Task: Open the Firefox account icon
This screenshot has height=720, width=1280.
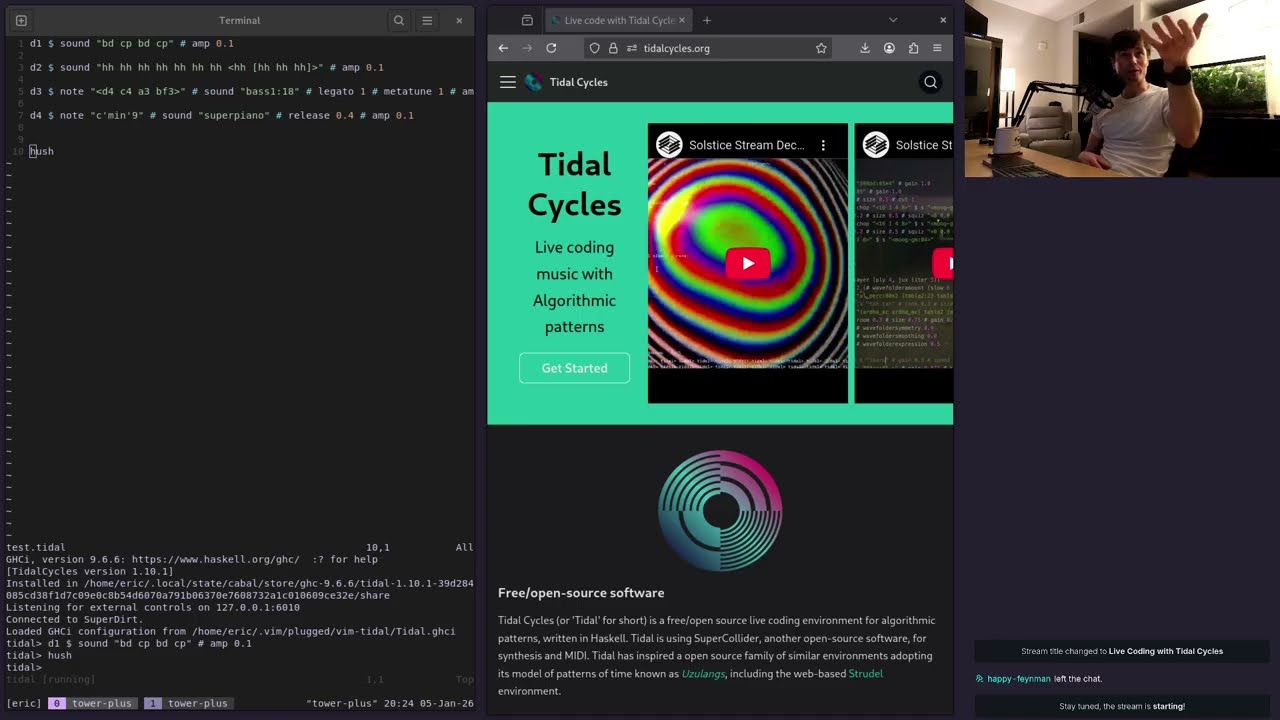Action: [889, 48]
